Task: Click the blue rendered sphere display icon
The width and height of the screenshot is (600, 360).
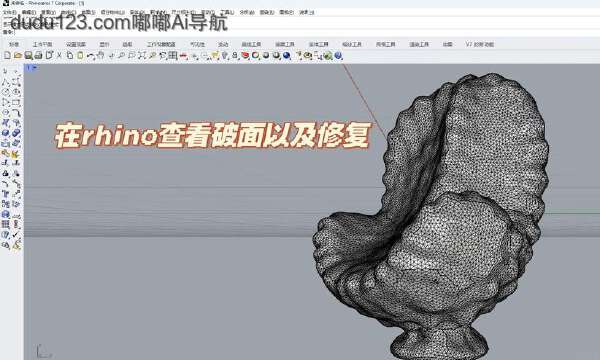Action: tap(287, 56)
